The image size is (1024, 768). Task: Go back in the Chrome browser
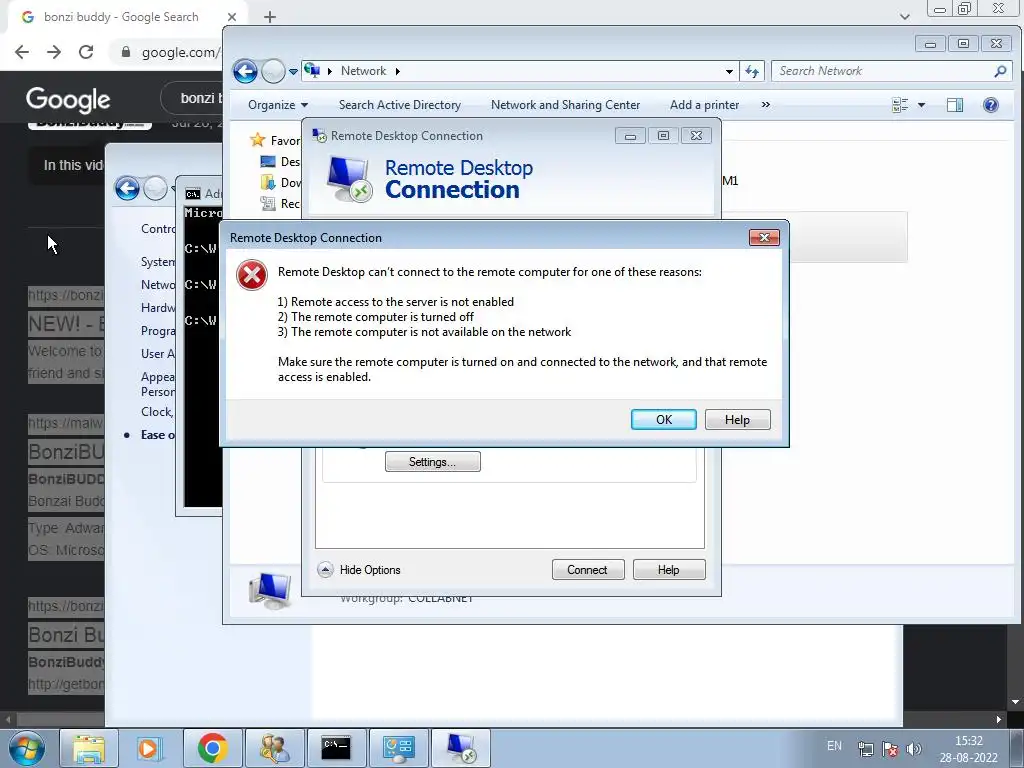coord(22,52)
